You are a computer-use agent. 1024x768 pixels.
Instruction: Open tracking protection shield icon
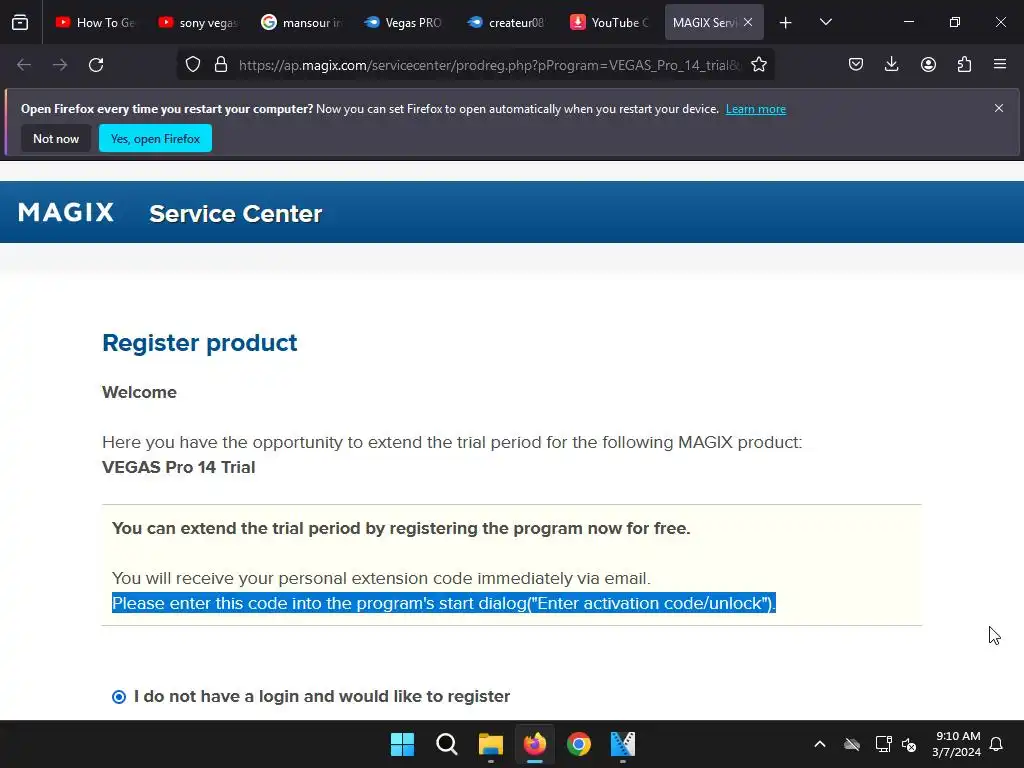(193, 65)
